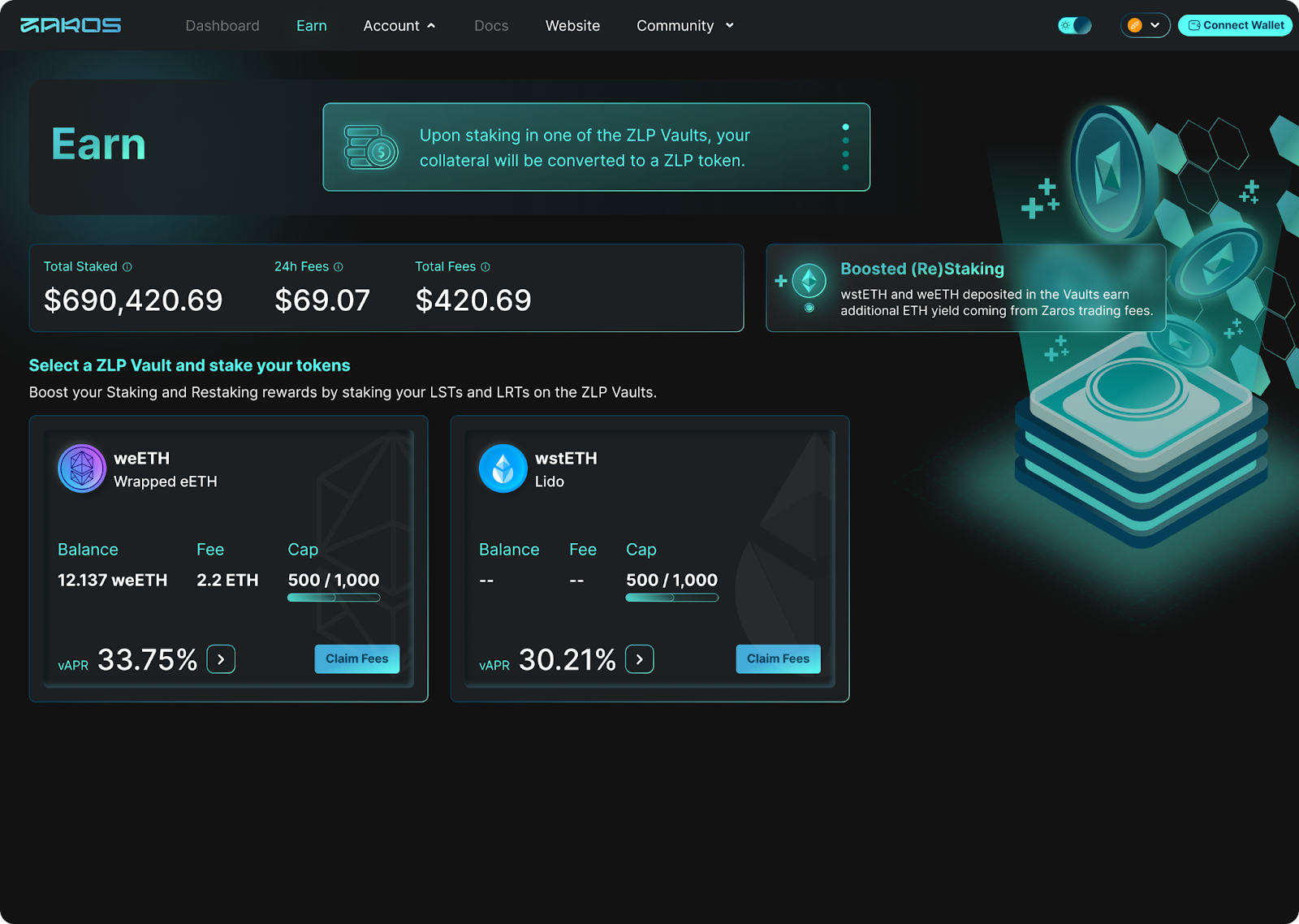This screenshot has height=924, width=1299.
Task: Click the Total Staked info icon
Action: pyautogui.click(x=127, y=267)
